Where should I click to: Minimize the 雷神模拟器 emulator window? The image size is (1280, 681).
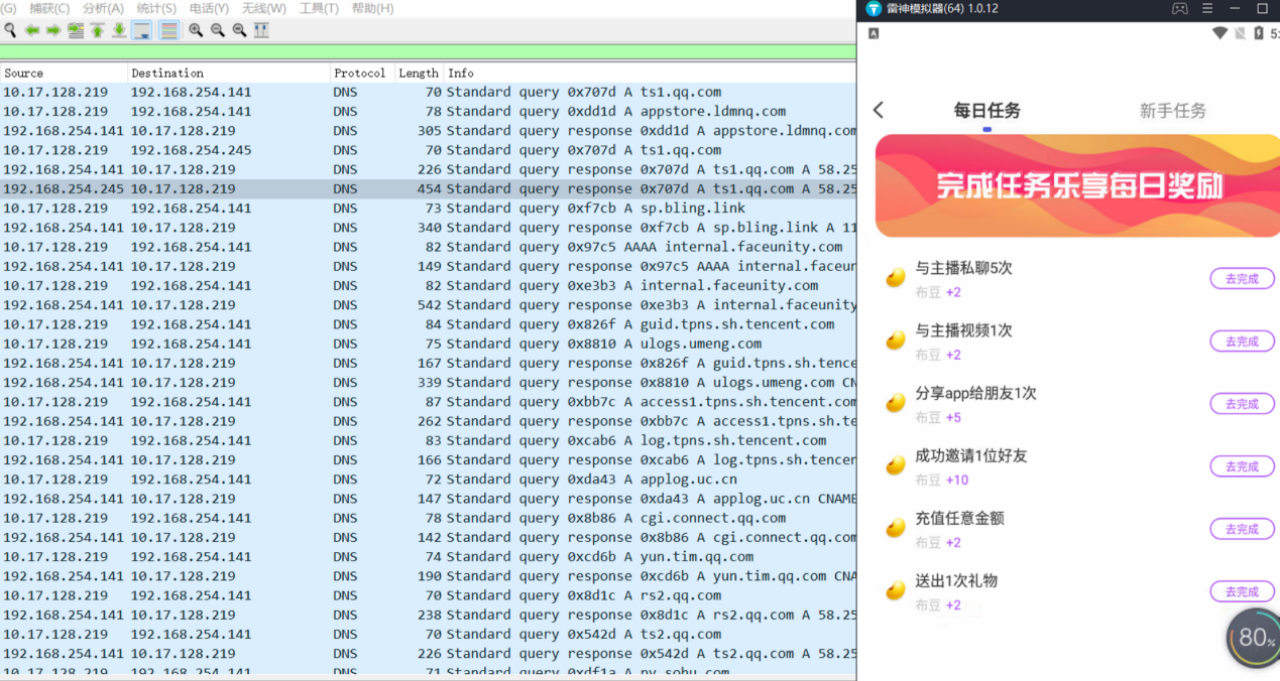1235,9
